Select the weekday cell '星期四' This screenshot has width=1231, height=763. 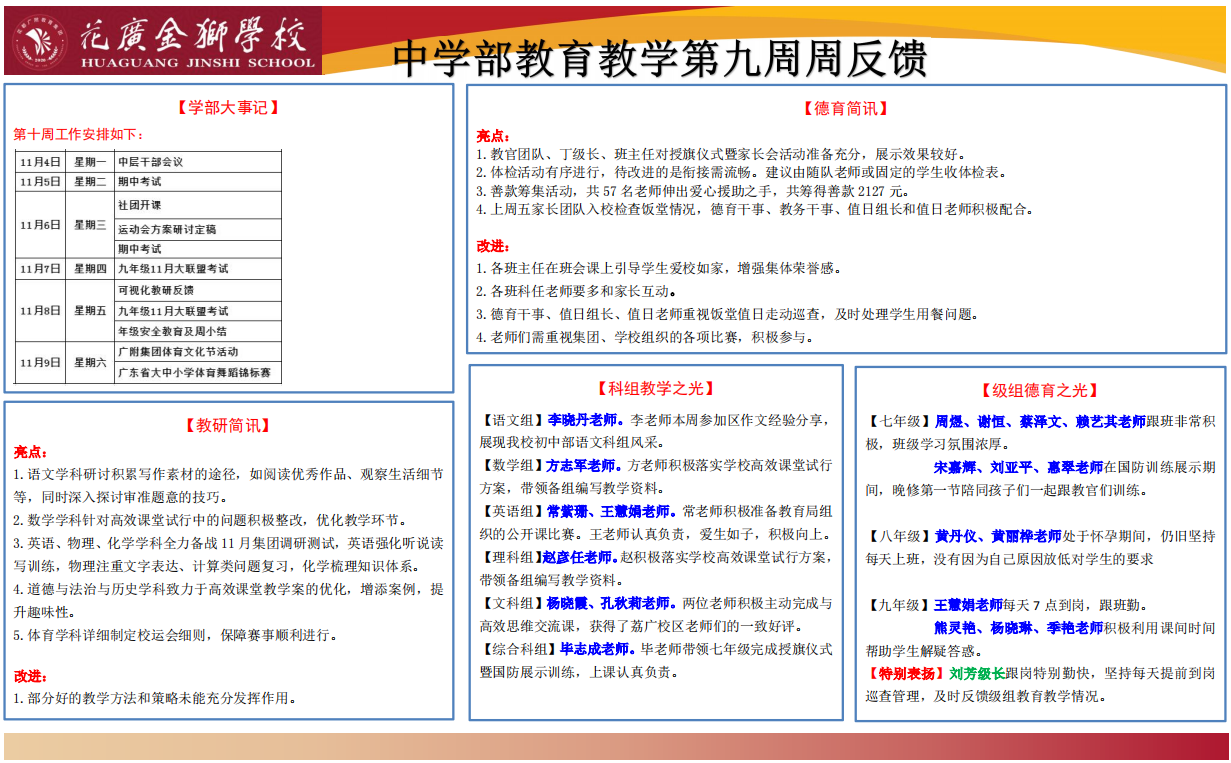pyautogui.click(x=89, y=269)
